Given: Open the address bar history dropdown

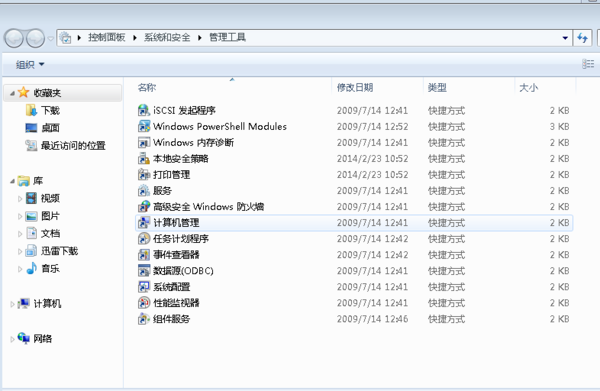Looking at the screenshot, I should point(565,38).
